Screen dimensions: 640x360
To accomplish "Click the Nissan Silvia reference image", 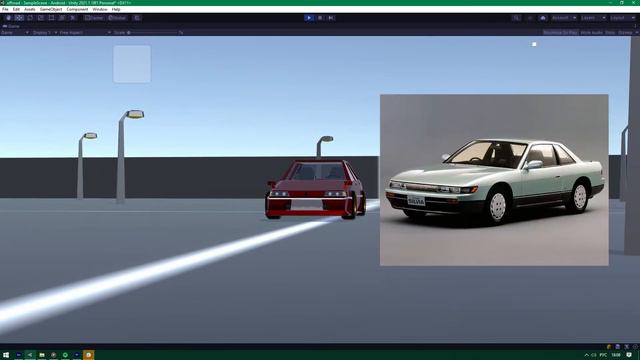I will [x=494, y=180].
